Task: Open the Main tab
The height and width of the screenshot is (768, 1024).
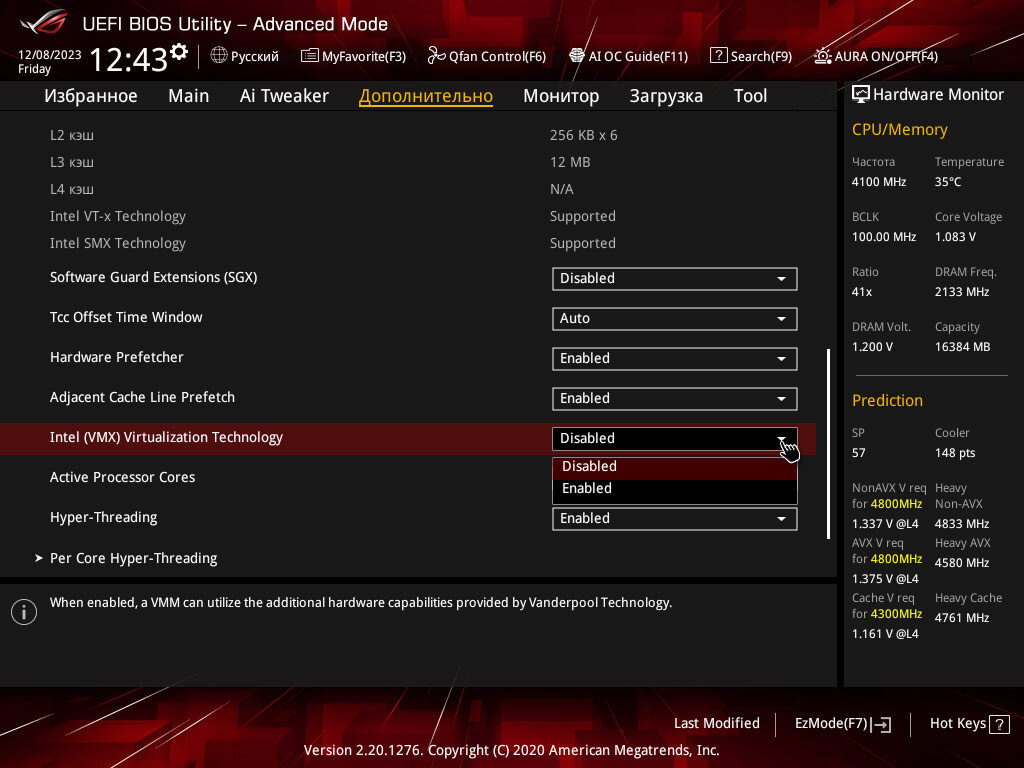Action: pyautogui.click(x=189, y=96)
